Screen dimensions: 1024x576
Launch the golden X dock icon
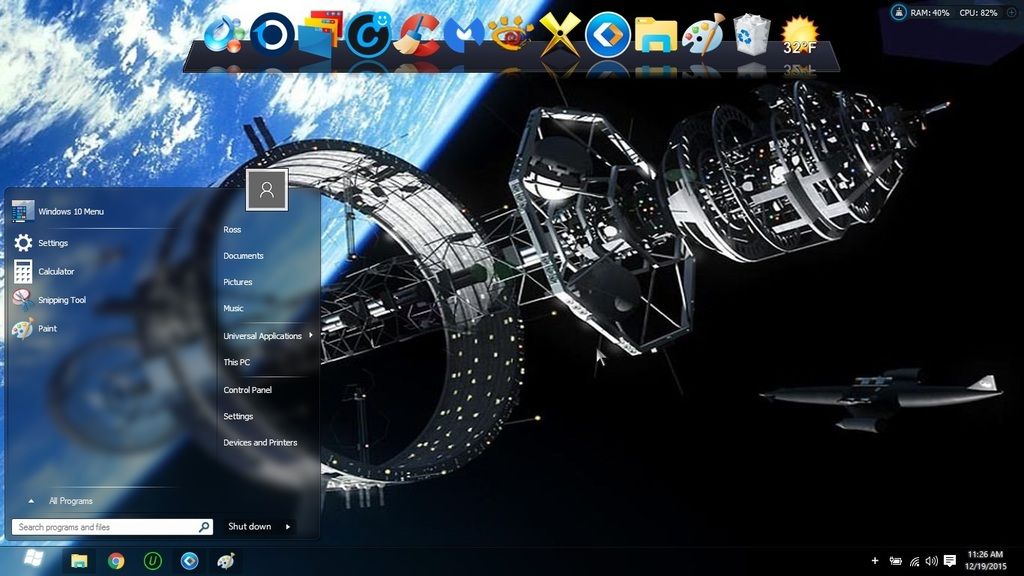[560, 34]
